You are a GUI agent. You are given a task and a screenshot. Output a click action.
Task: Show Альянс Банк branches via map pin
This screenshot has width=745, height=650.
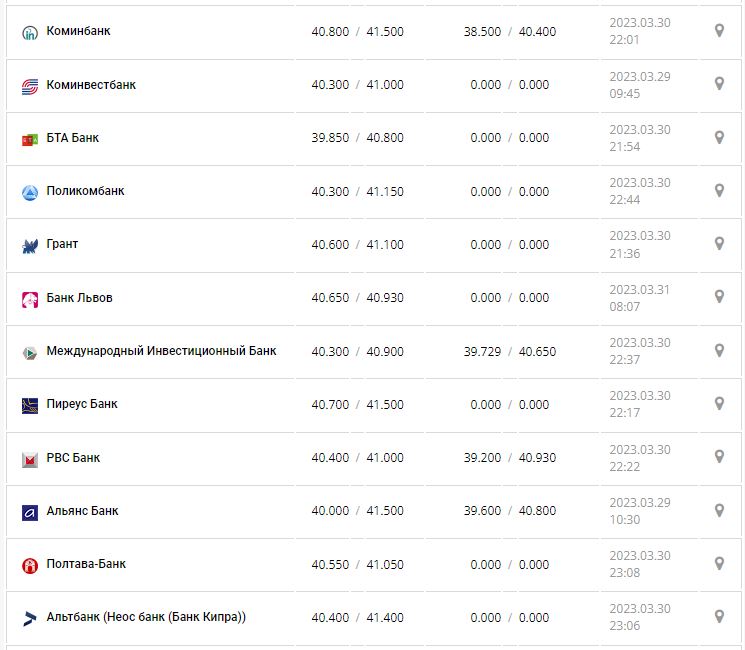(x=718, y=510)
